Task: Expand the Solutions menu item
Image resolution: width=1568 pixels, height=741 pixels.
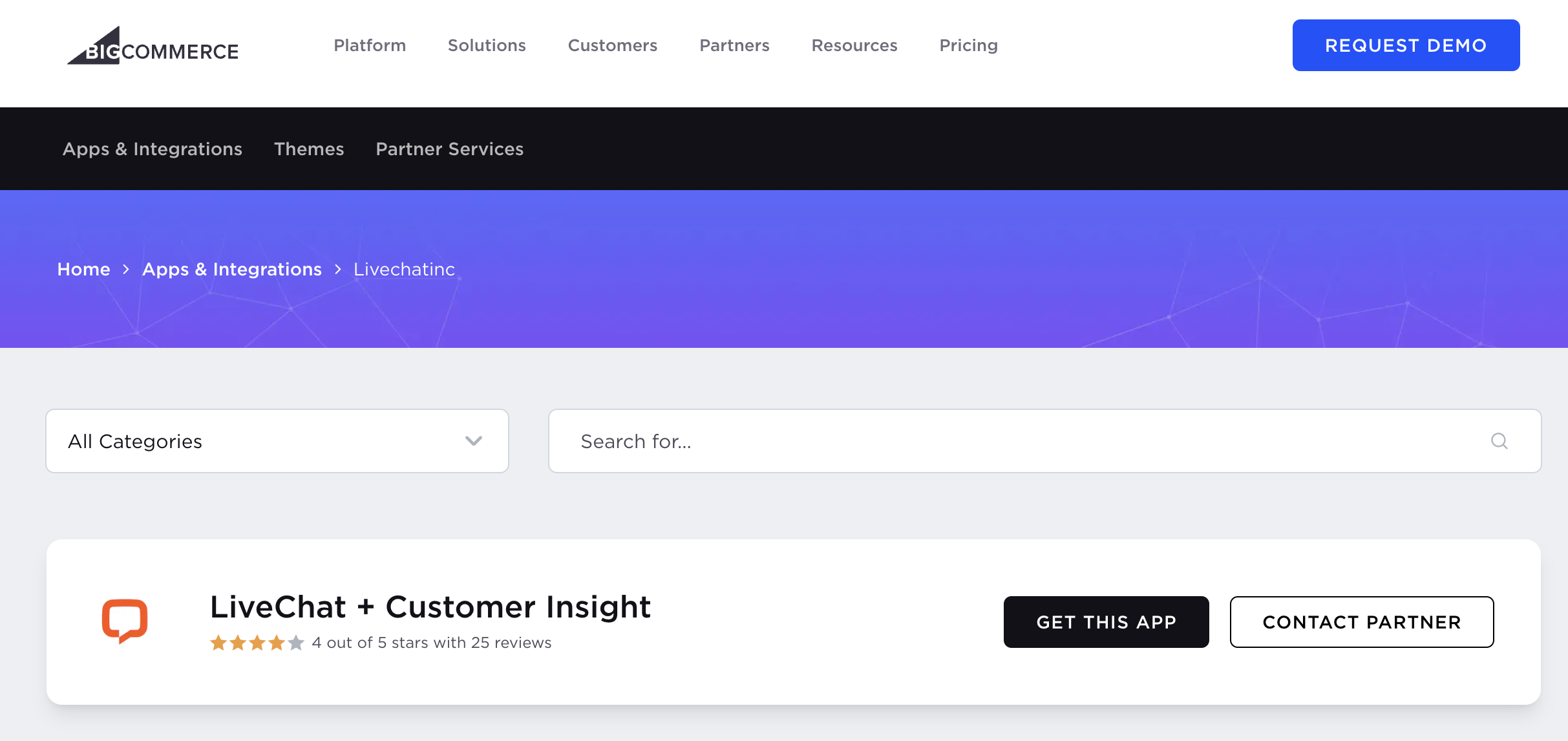Action: point(487,45)
